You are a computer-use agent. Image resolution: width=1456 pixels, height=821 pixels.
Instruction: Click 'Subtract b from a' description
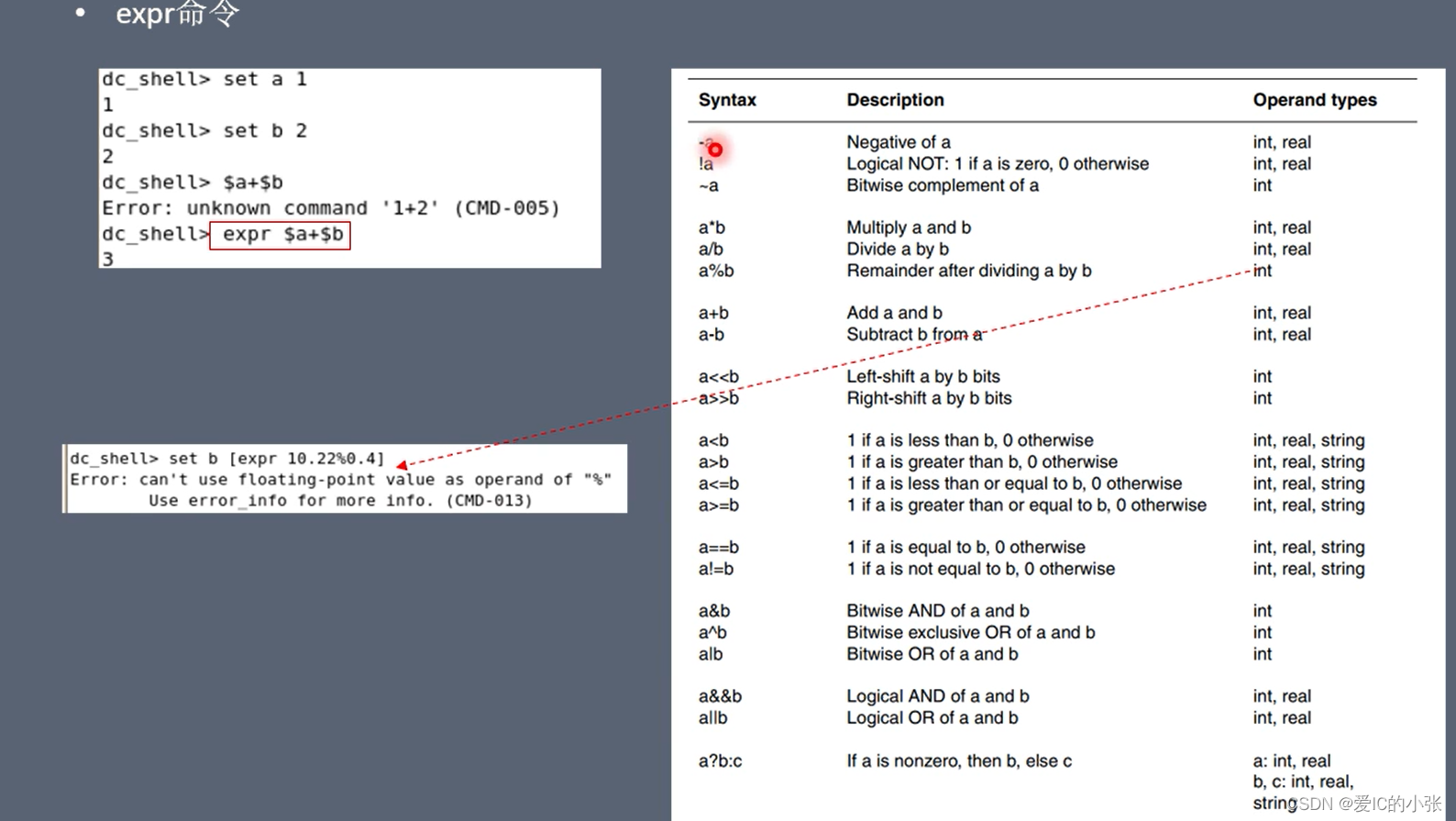coord(914,335)
